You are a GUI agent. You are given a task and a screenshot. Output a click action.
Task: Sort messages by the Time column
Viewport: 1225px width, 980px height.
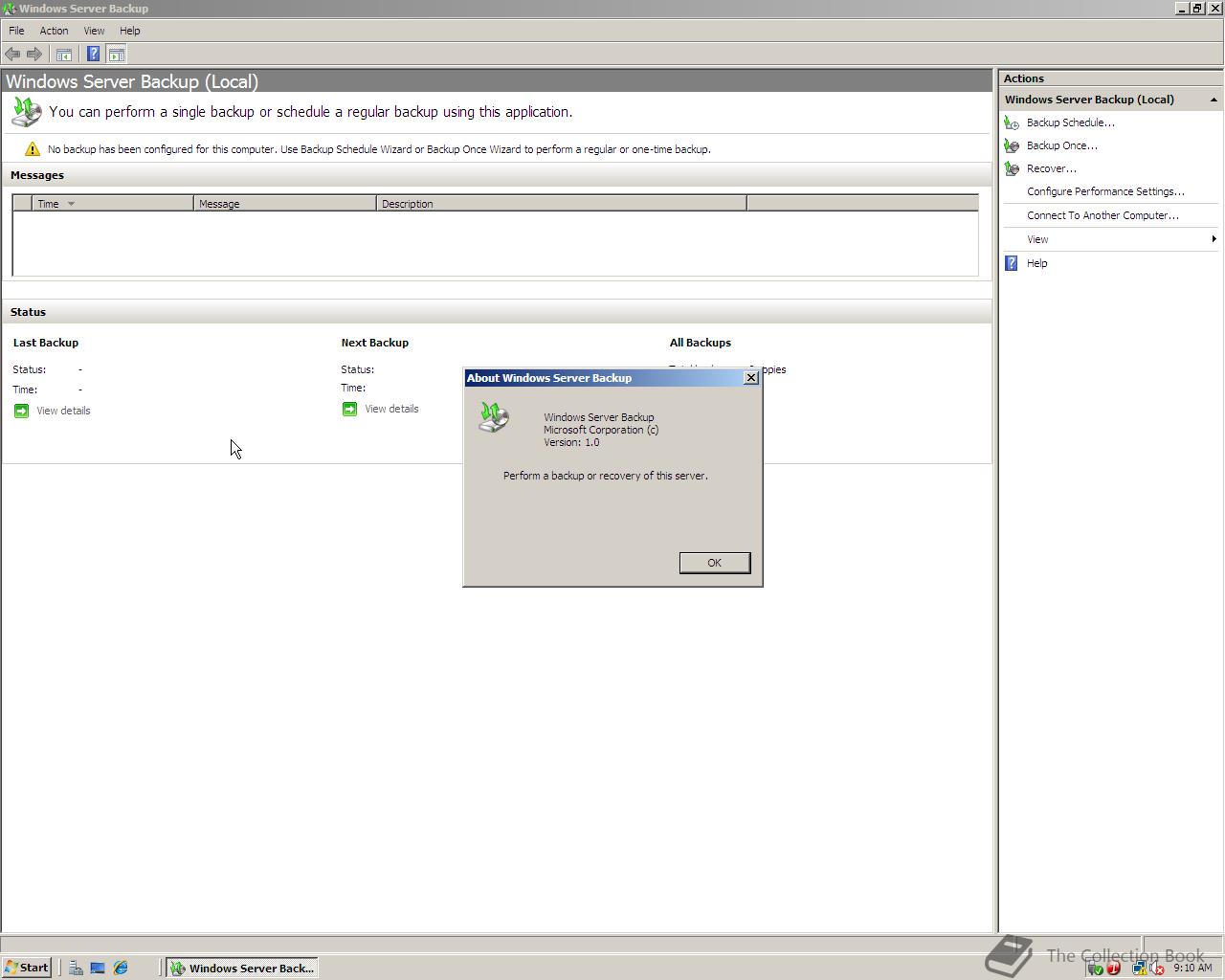tap(112, 204)
